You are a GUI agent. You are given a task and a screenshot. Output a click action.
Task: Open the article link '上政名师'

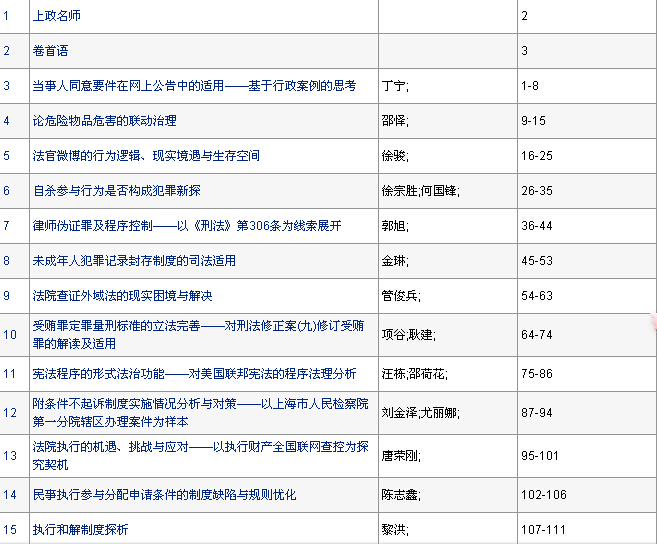(x=56, y=17)
